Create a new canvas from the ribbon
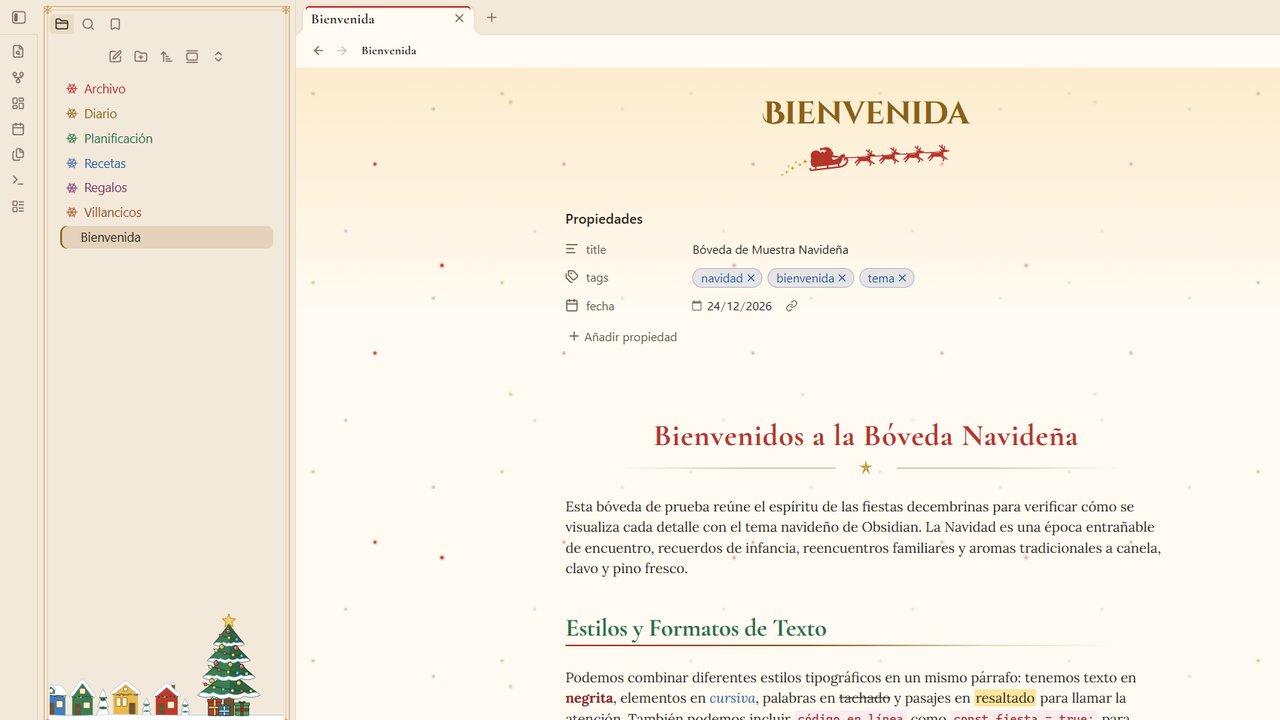 [x=18, y=103]
